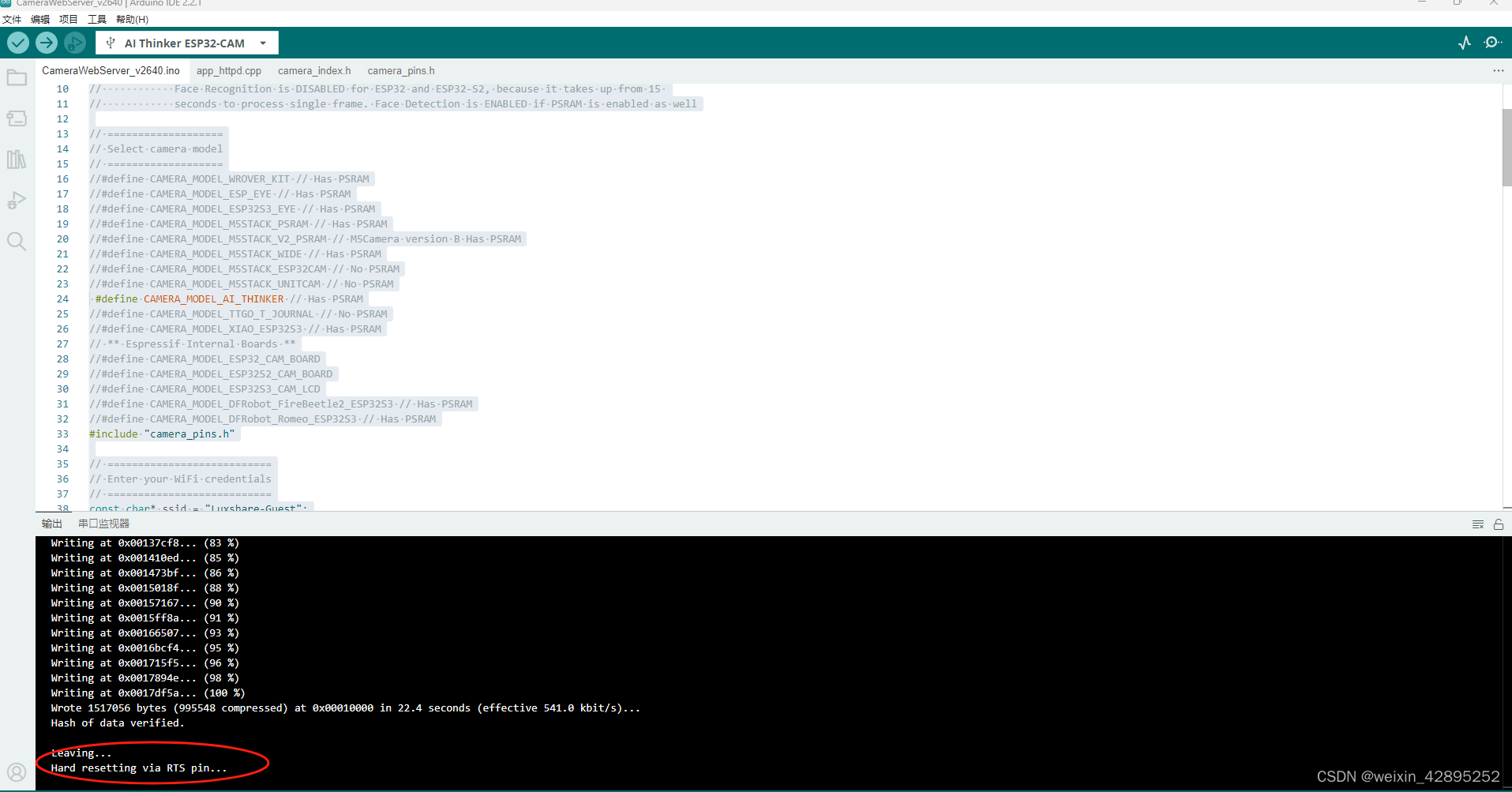Switch to the 串口监视器 panel tab
Screen dimensions: 1512x792
[103, 523]
